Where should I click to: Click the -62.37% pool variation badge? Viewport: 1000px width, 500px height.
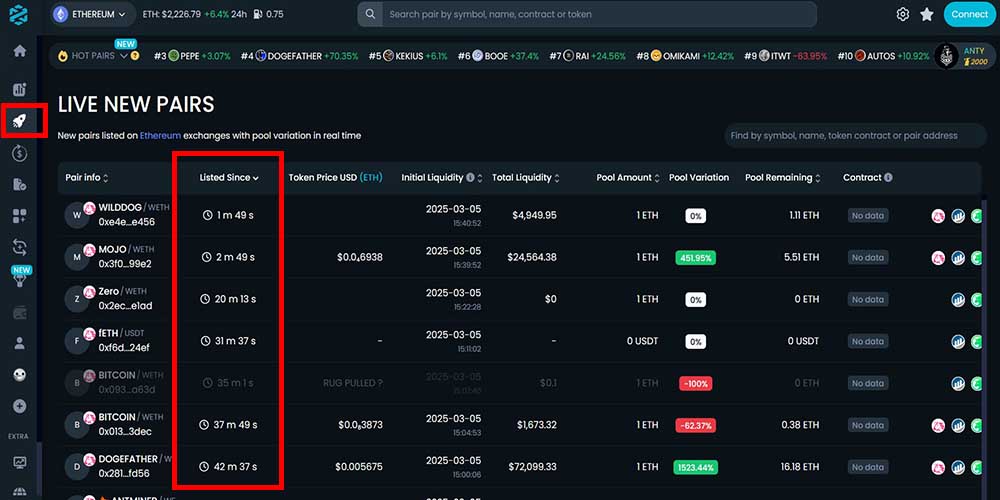tap(695, 425)
